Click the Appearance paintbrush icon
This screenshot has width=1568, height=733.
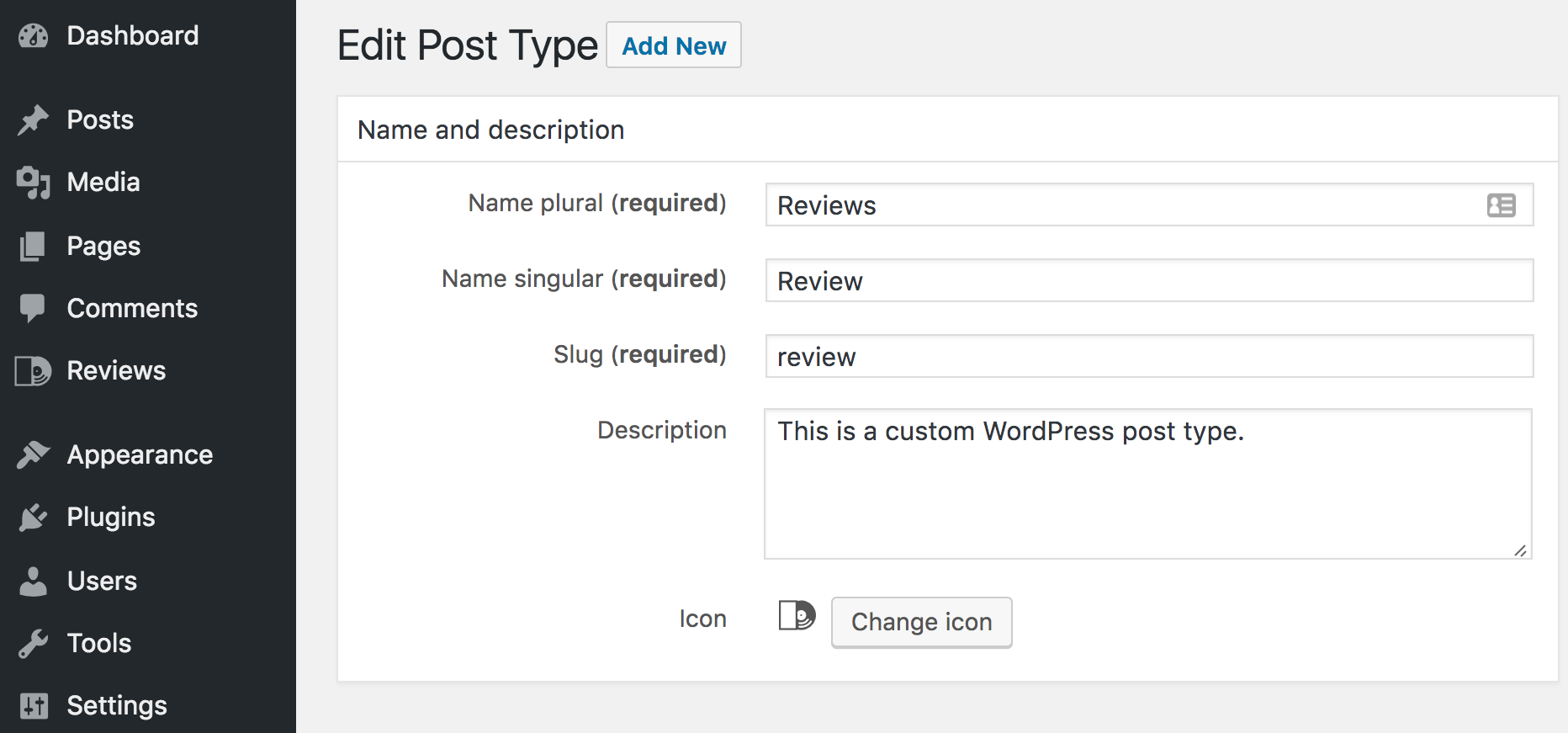click(x=34, y=454)
